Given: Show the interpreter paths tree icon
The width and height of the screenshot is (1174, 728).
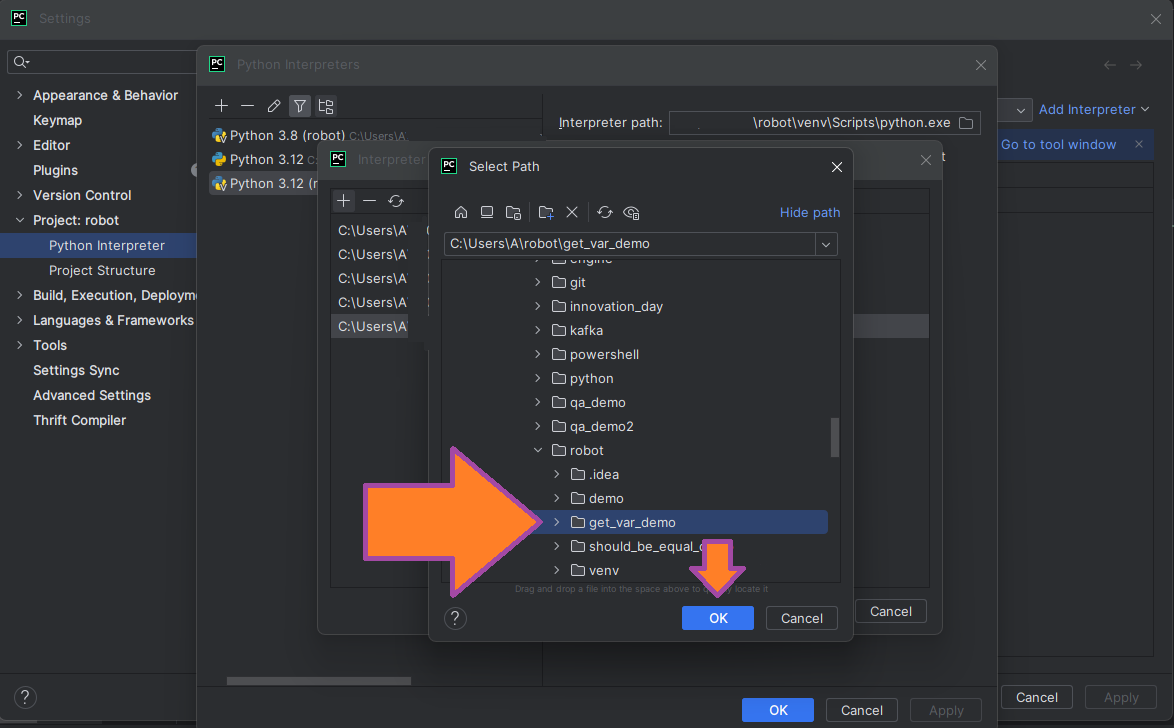Looking at the screenshot, I should pyautogui.click(x=326, y=106).
